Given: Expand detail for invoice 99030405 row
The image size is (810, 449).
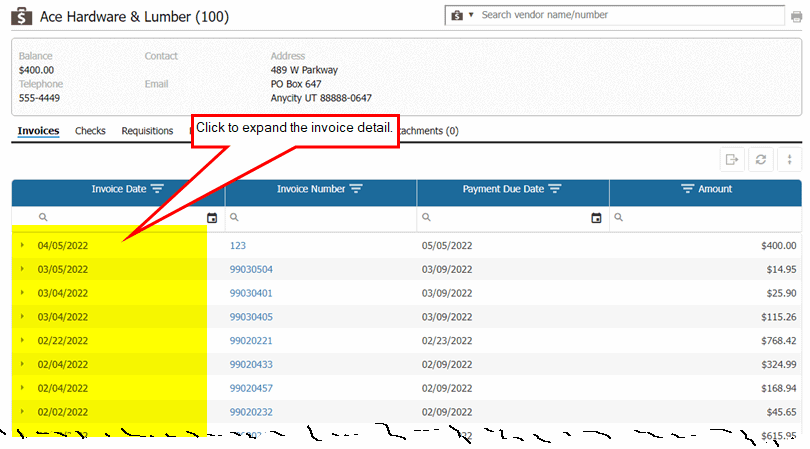Looking at the screenshot, I should tap(22, 316).
